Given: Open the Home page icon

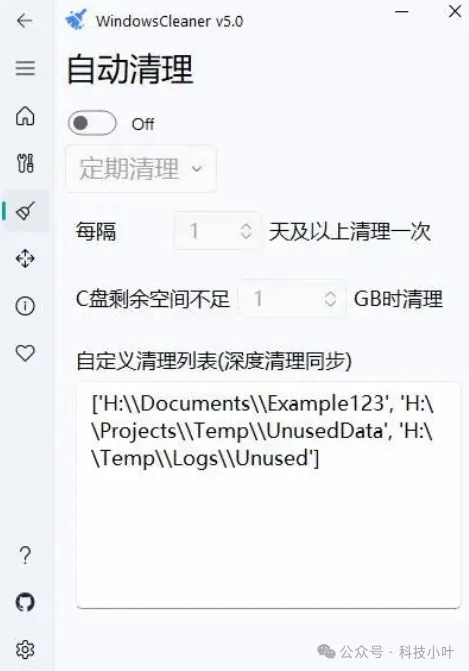Looking at the screenshot, I should tap(25, 116).
